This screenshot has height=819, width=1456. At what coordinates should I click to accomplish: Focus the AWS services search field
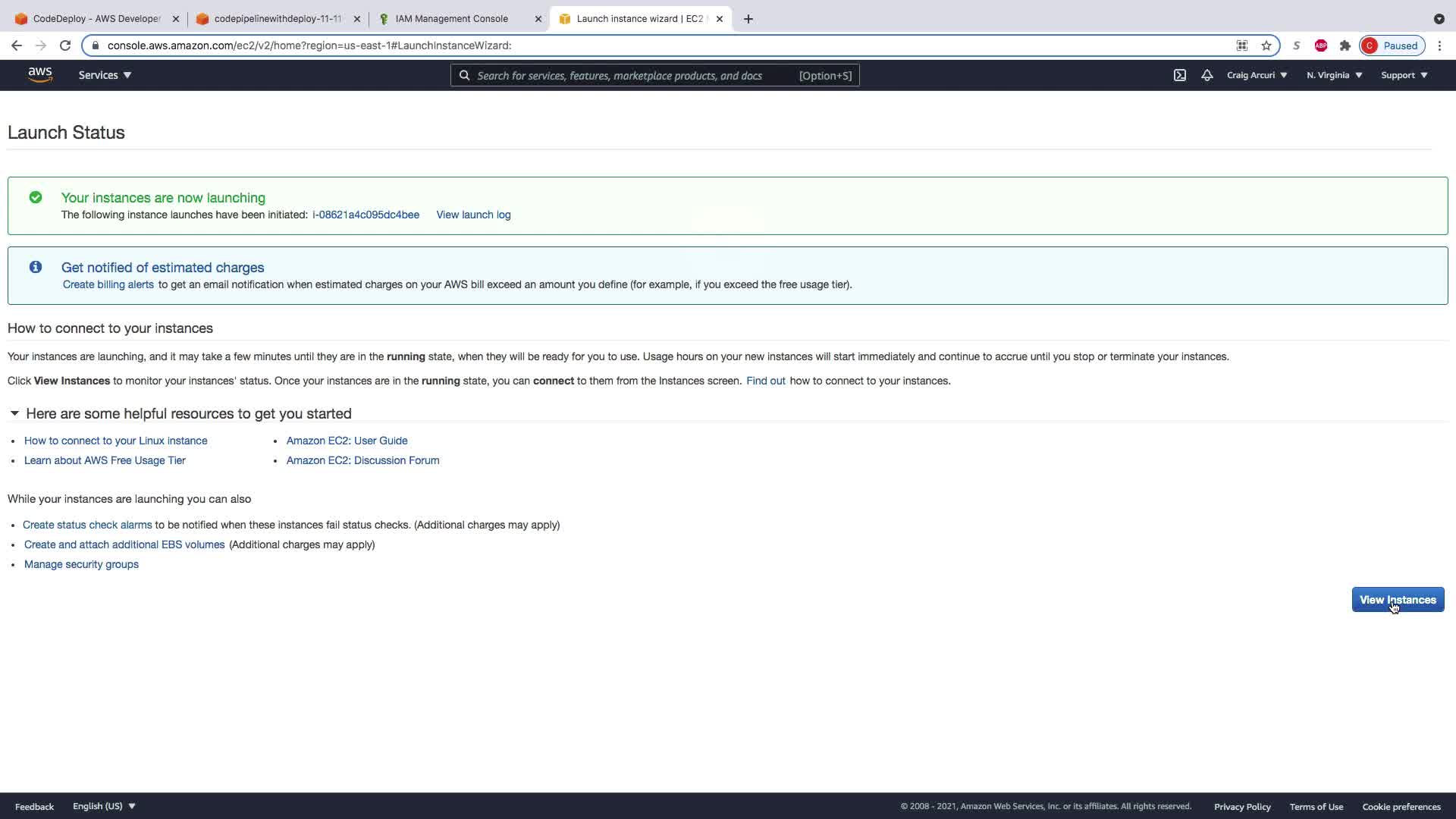(x=629, y=75)
